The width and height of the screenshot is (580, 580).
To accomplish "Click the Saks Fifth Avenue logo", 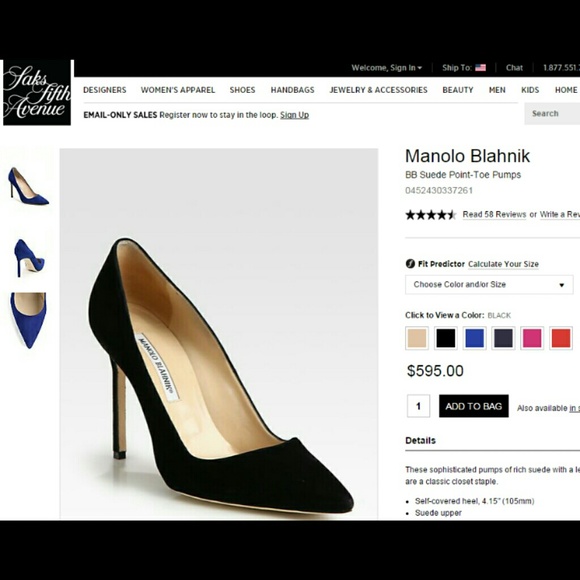I will pos(37,92).
